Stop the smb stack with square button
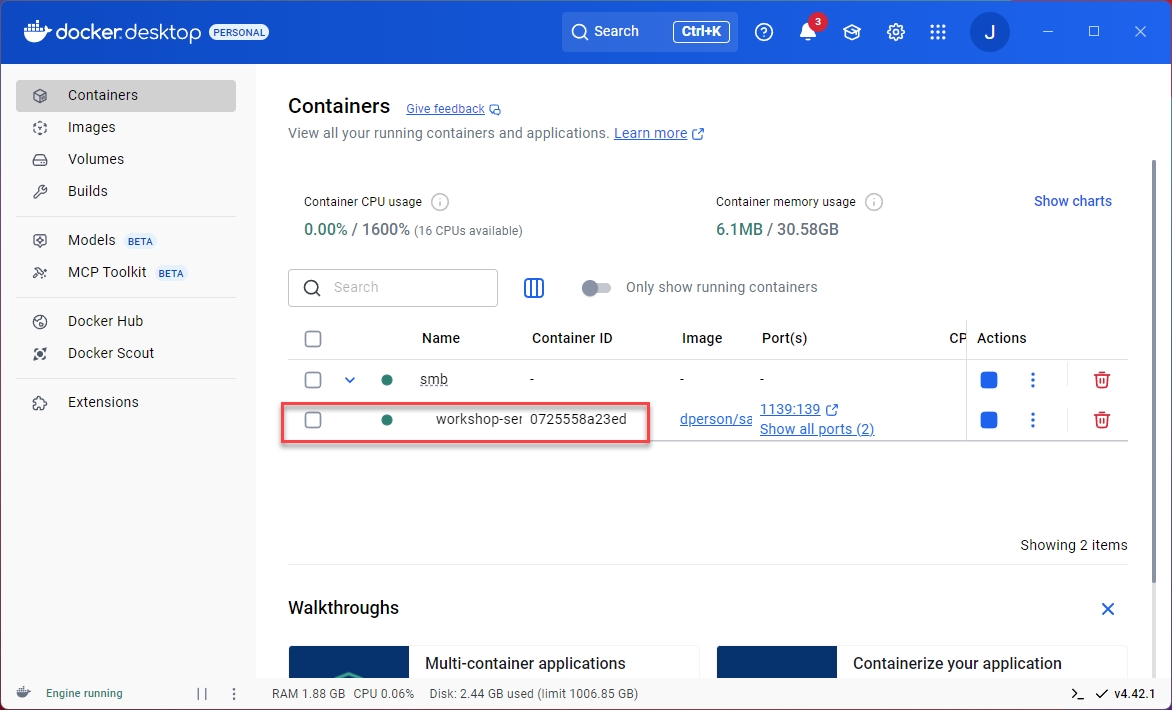 click(989, 380)
